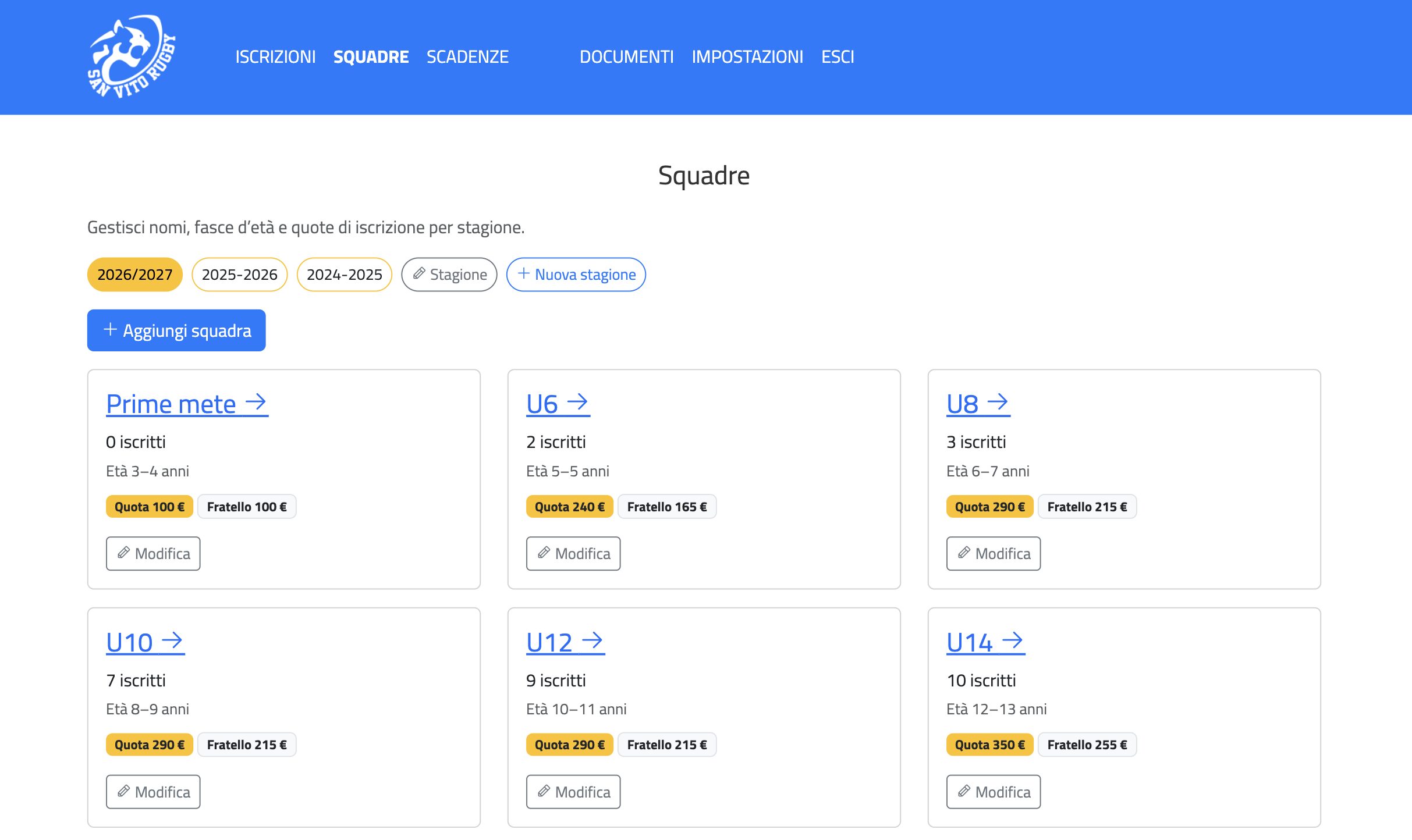Open the U14 team link
This screenshot has width=1412, height=840.
pyautogui.click(x=986, y=642)
